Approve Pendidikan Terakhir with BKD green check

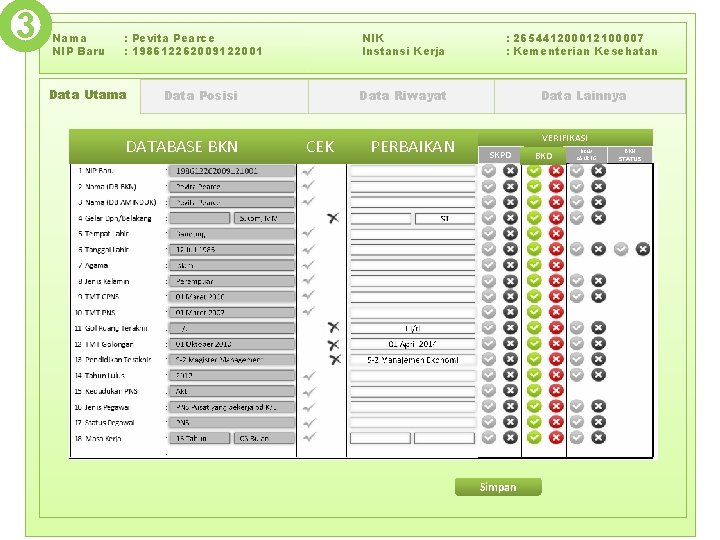point(534,359)
